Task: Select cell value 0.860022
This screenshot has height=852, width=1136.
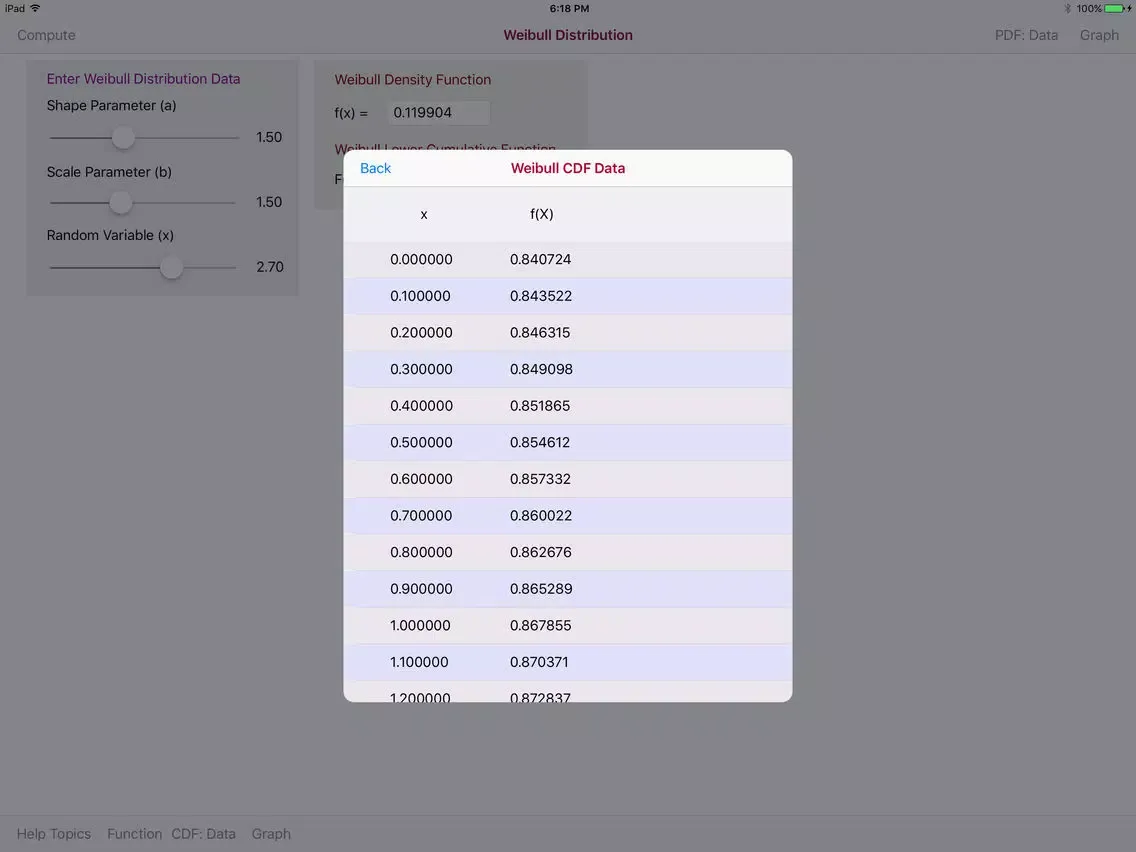Action: coord(540,515)
